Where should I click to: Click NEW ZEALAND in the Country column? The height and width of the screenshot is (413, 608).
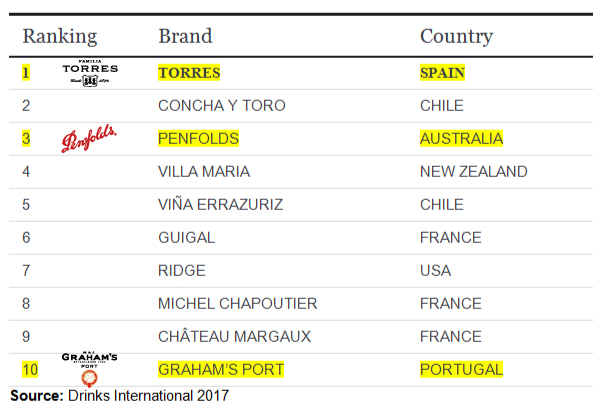pyautogui.click(x=474, y=171)
